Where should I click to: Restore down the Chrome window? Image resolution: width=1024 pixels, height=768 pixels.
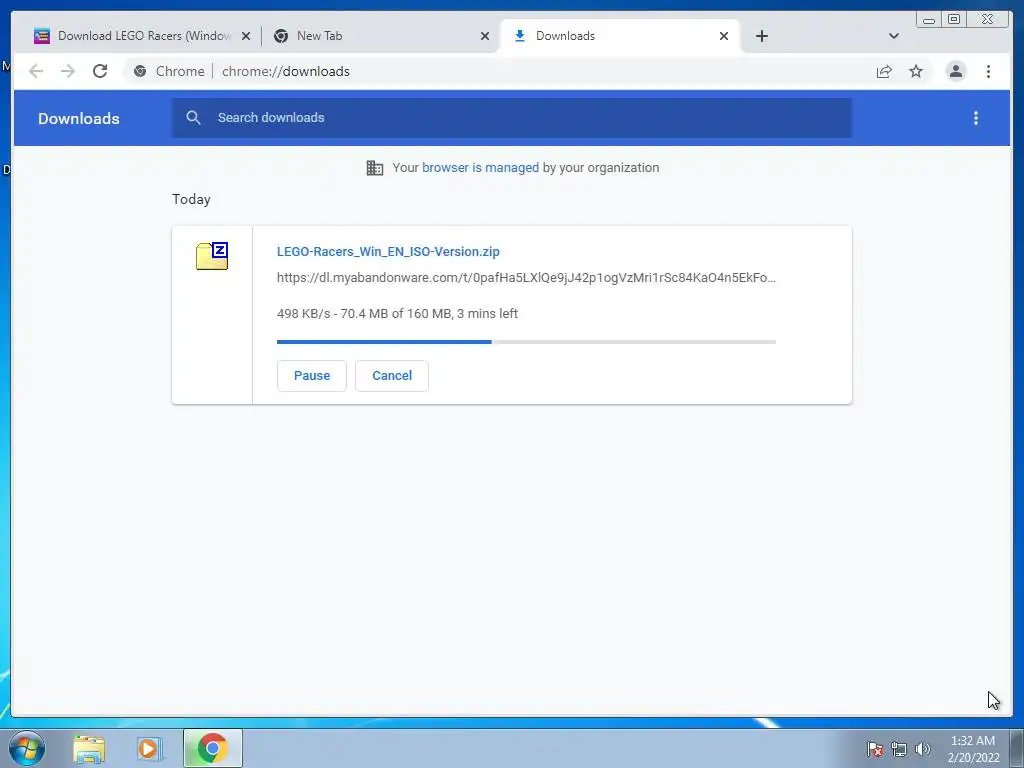point(954,20)
